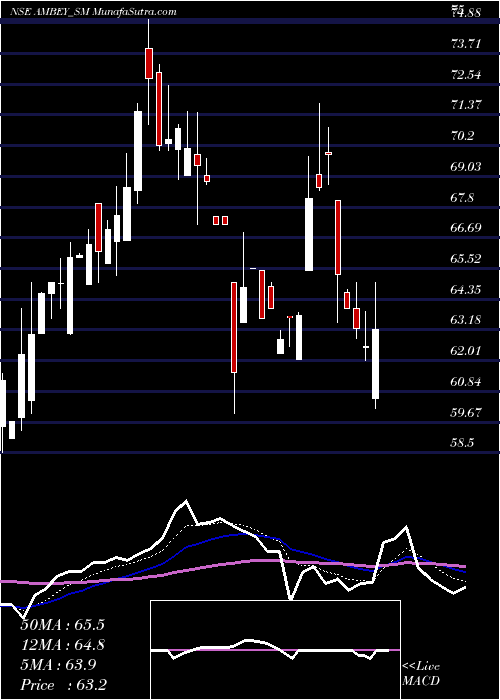Open the MACD inset mini chart
Screen dimensions: 500x700
pos(275,650)
